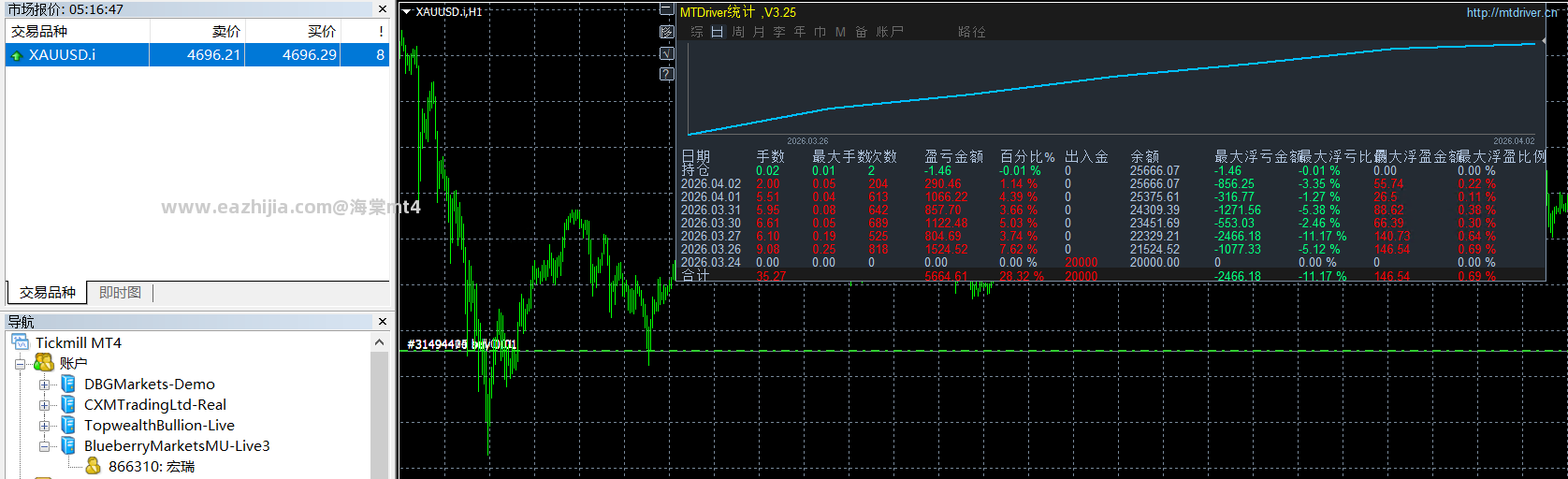Select the 季 quarterly tab in MTDriver
The height and width of the screenshot is (479, 1568).
tap(779, 32)
